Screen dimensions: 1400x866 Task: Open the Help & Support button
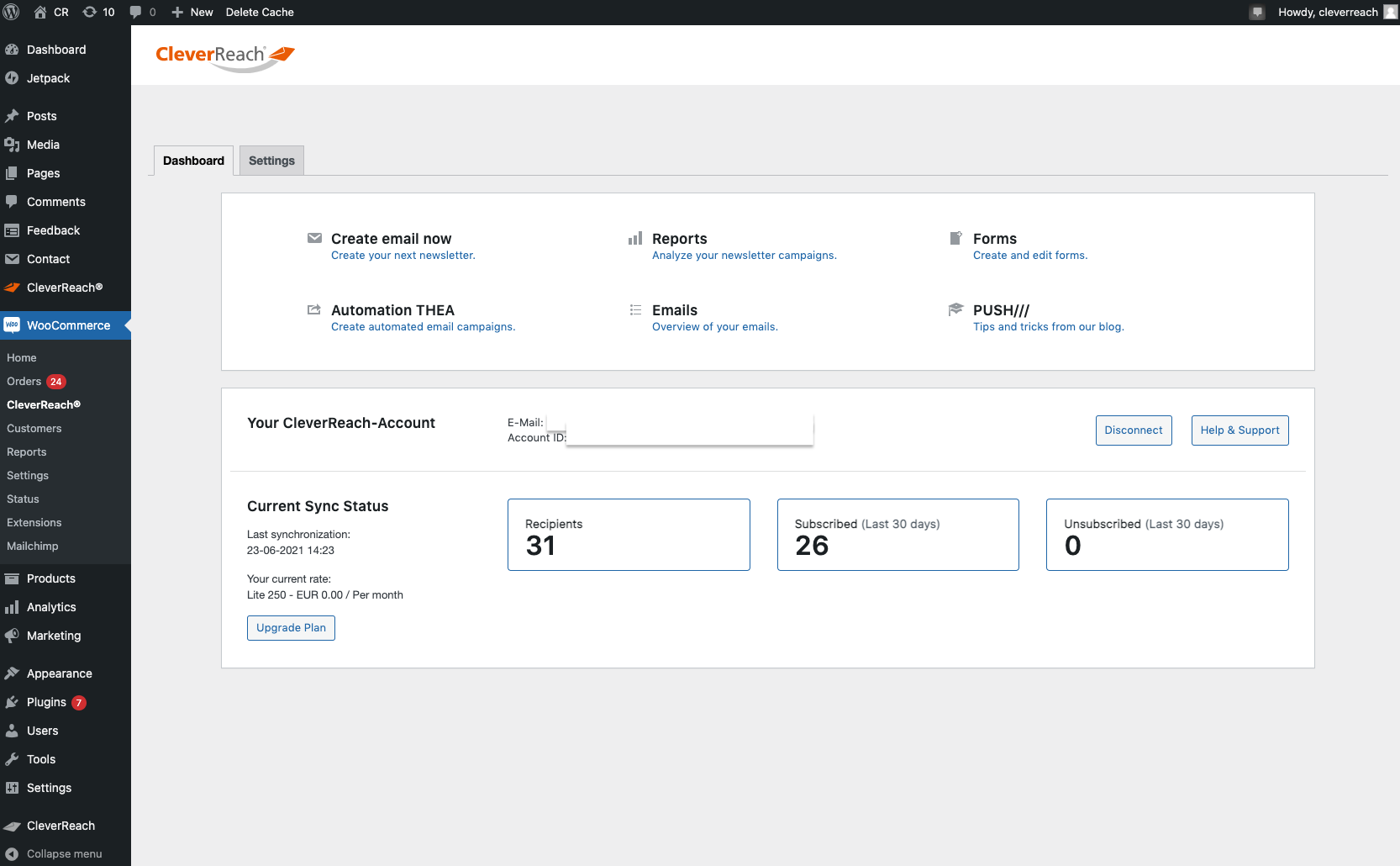(1239, 430)
